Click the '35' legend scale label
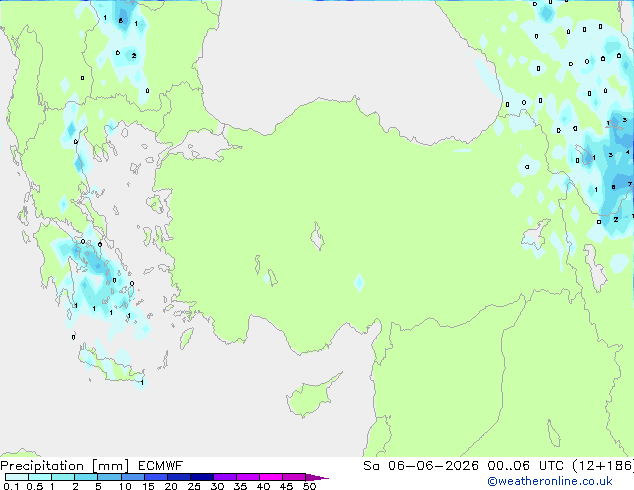 click(x=240, y=486)
